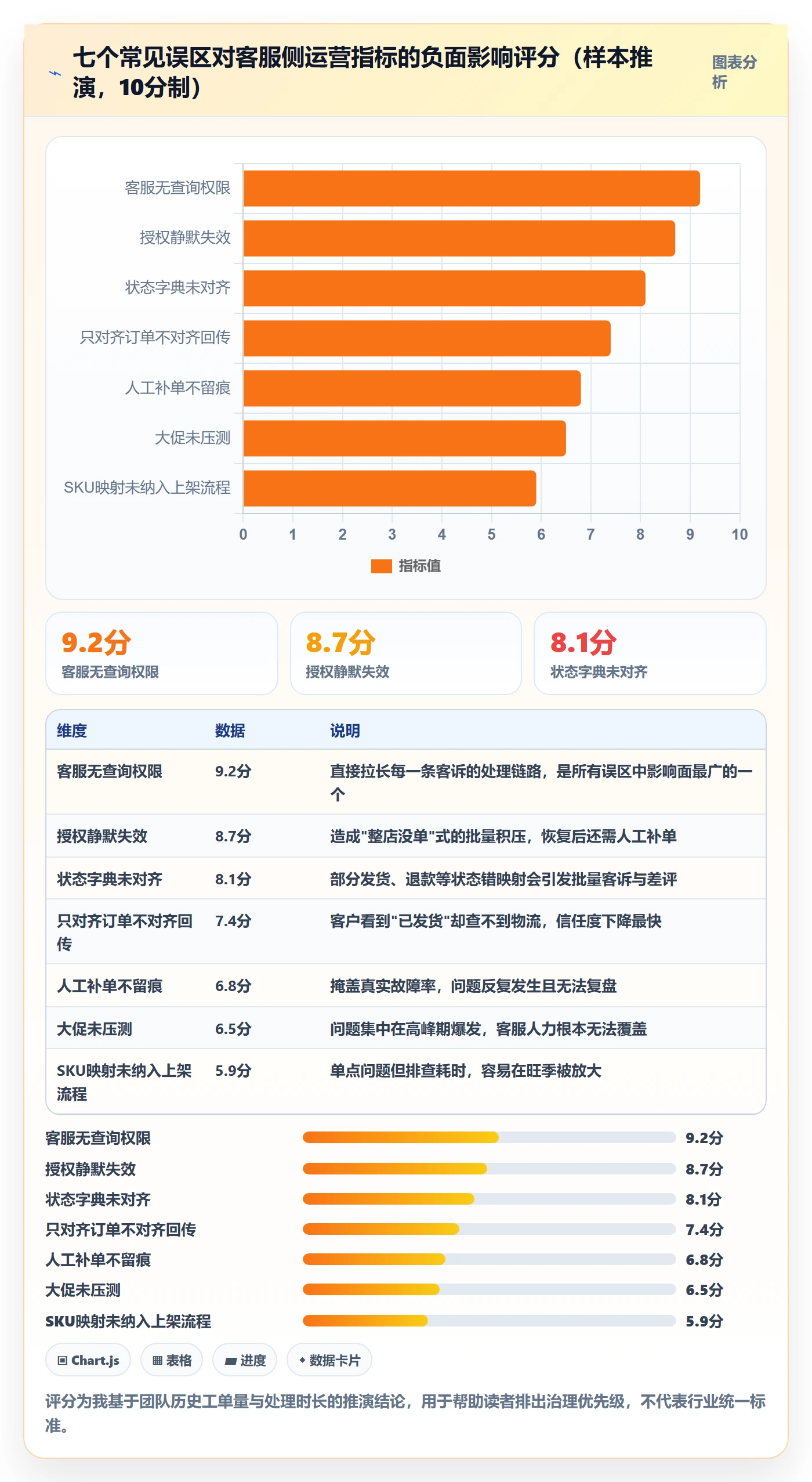This screenshot has width=812, height=1482.
Task: Open the 8.1分 状态字典未对齐 data card
Action: click(650, 653)
